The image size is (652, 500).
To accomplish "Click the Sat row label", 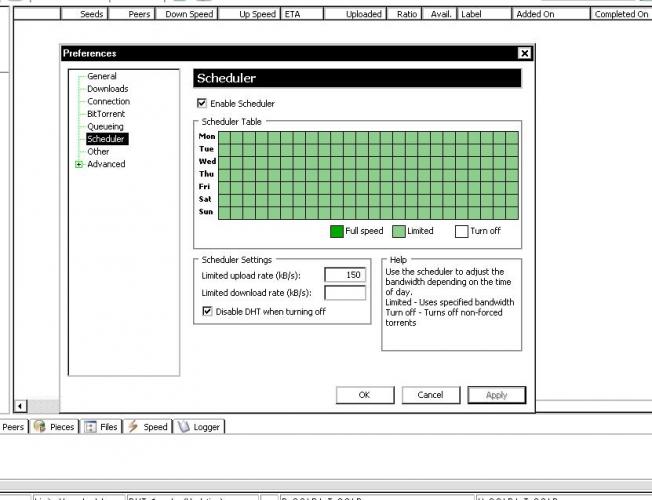I will click(205, 199).
